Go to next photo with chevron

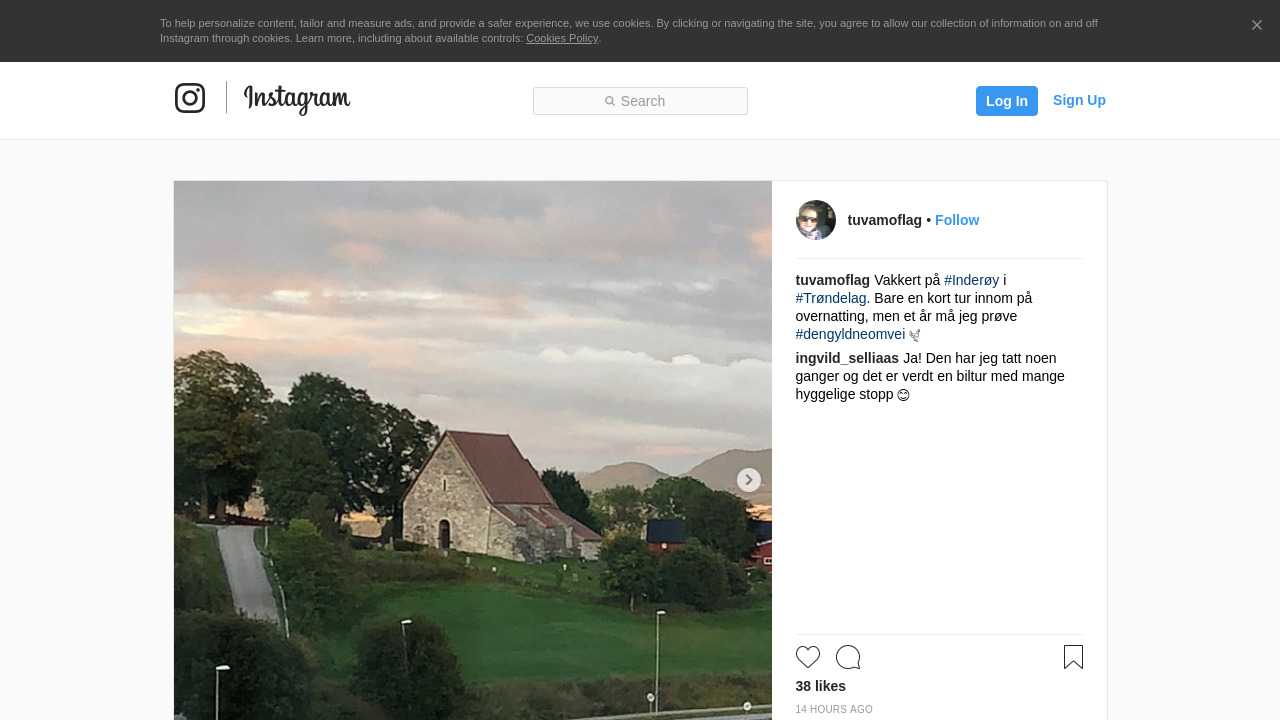point(748,480)
